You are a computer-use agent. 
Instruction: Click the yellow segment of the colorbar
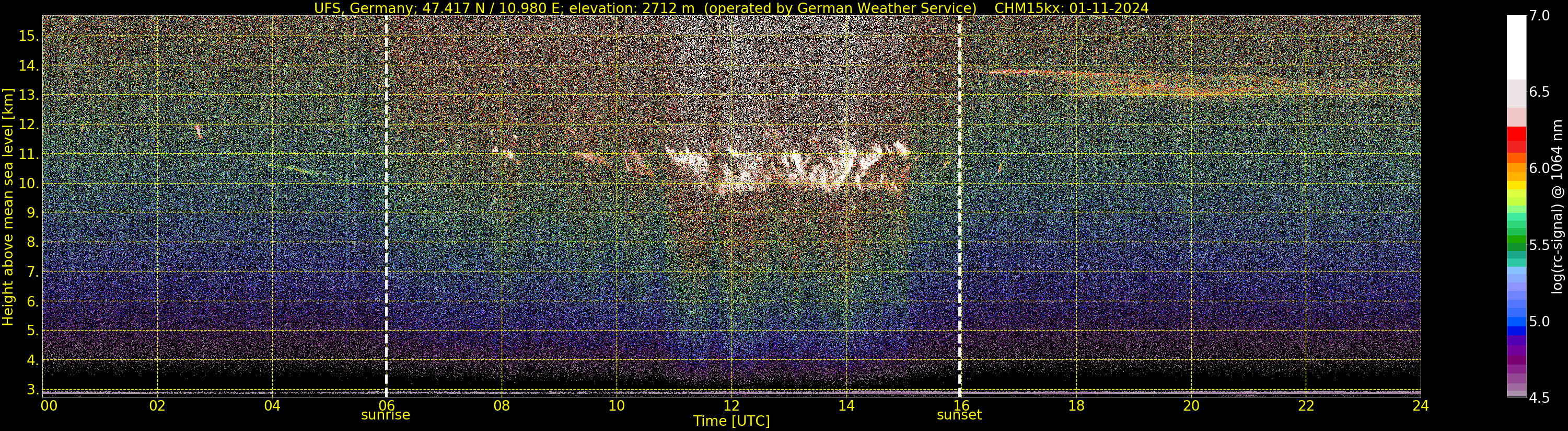point(1516,186)
